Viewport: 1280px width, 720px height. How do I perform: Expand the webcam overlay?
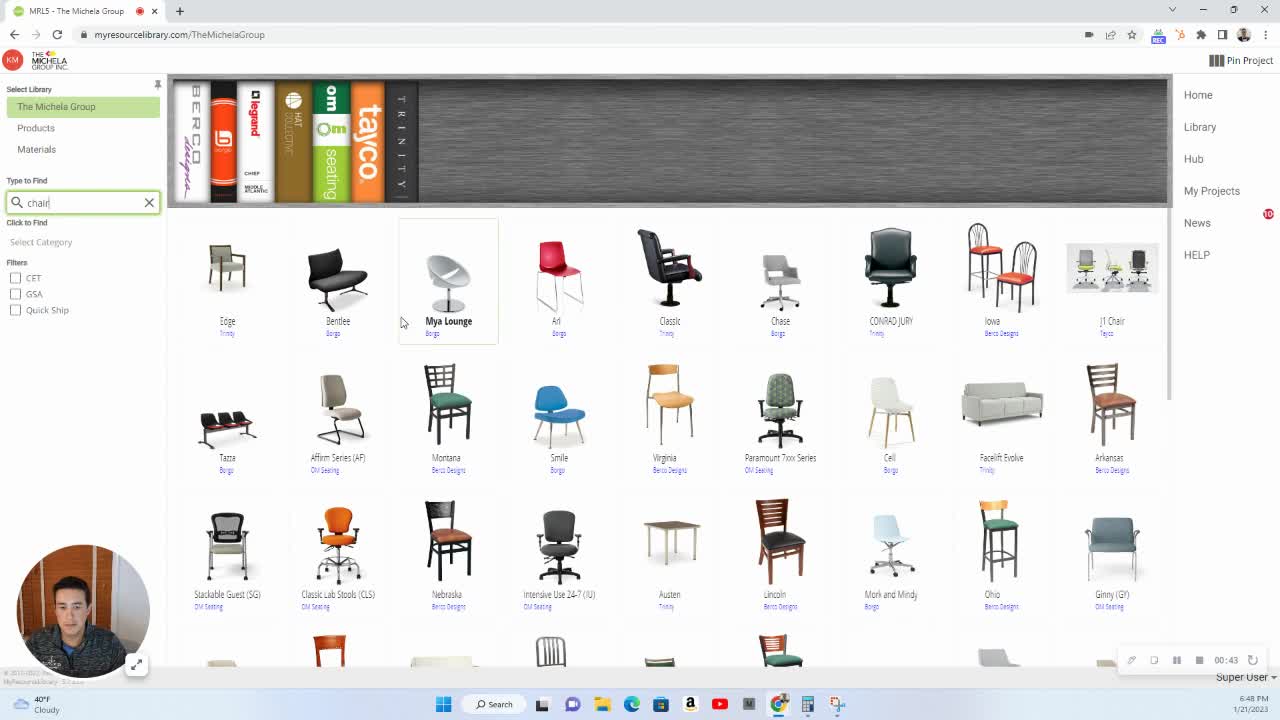coord(136,665)
